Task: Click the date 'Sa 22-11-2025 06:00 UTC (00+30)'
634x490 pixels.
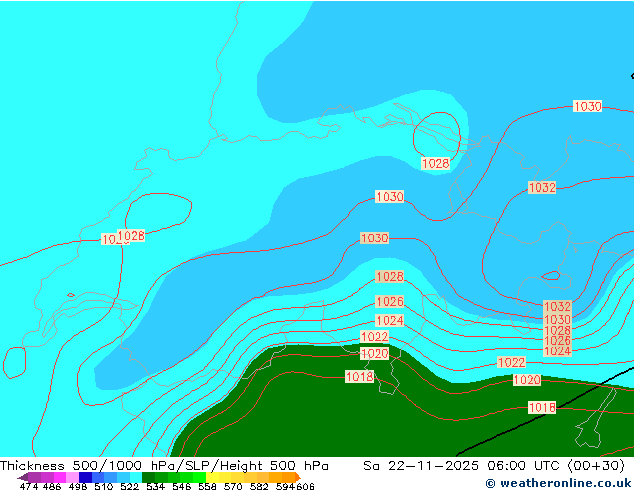Action: [494, 466]
